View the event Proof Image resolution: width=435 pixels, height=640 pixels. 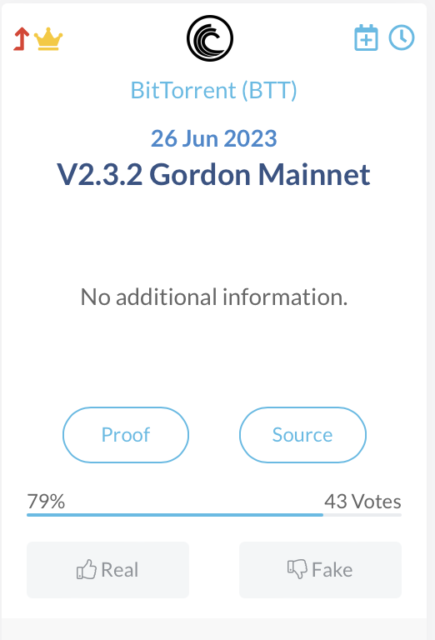coord(126,435)
